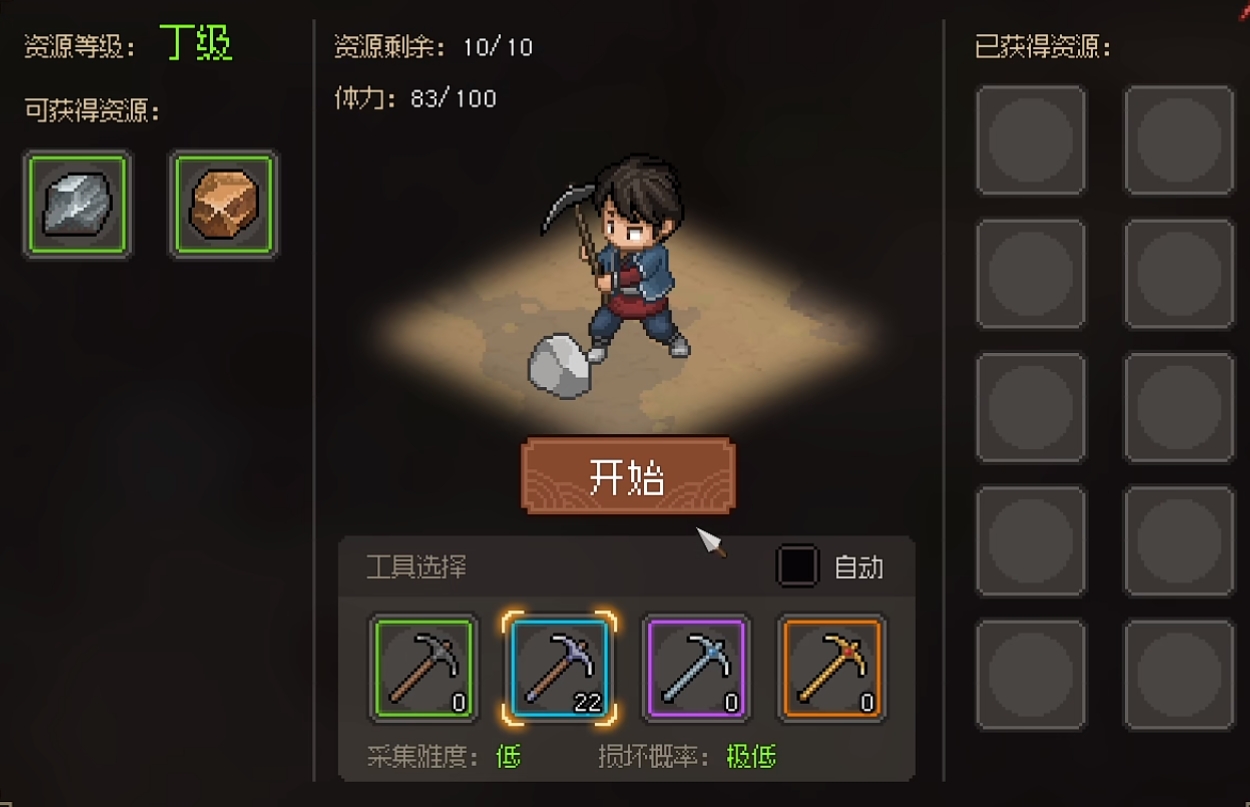Enable the 自动 auto-mining checkbox
1250x807 pixels.
pos(797,567)
